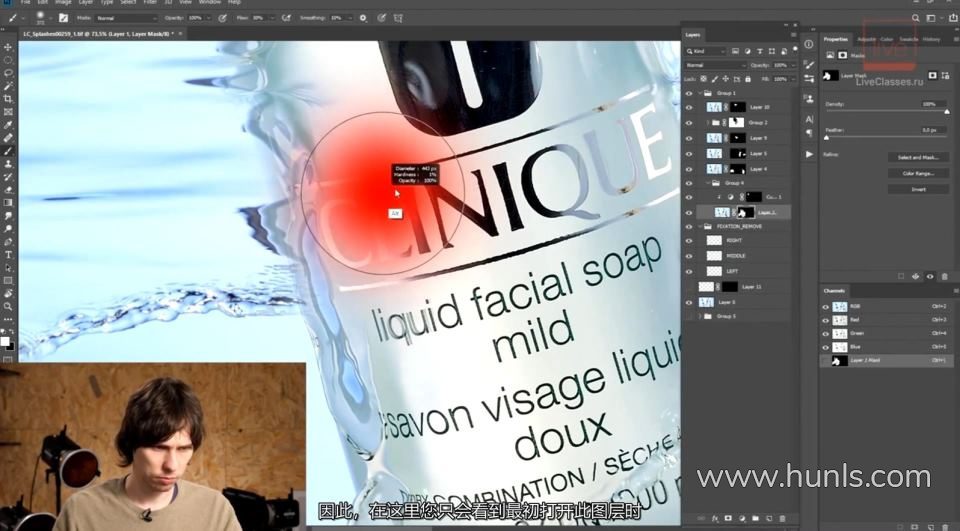Screen dimensions: 960x531
Task: Click the smoothing options gear icon
Action: point(363,18)
